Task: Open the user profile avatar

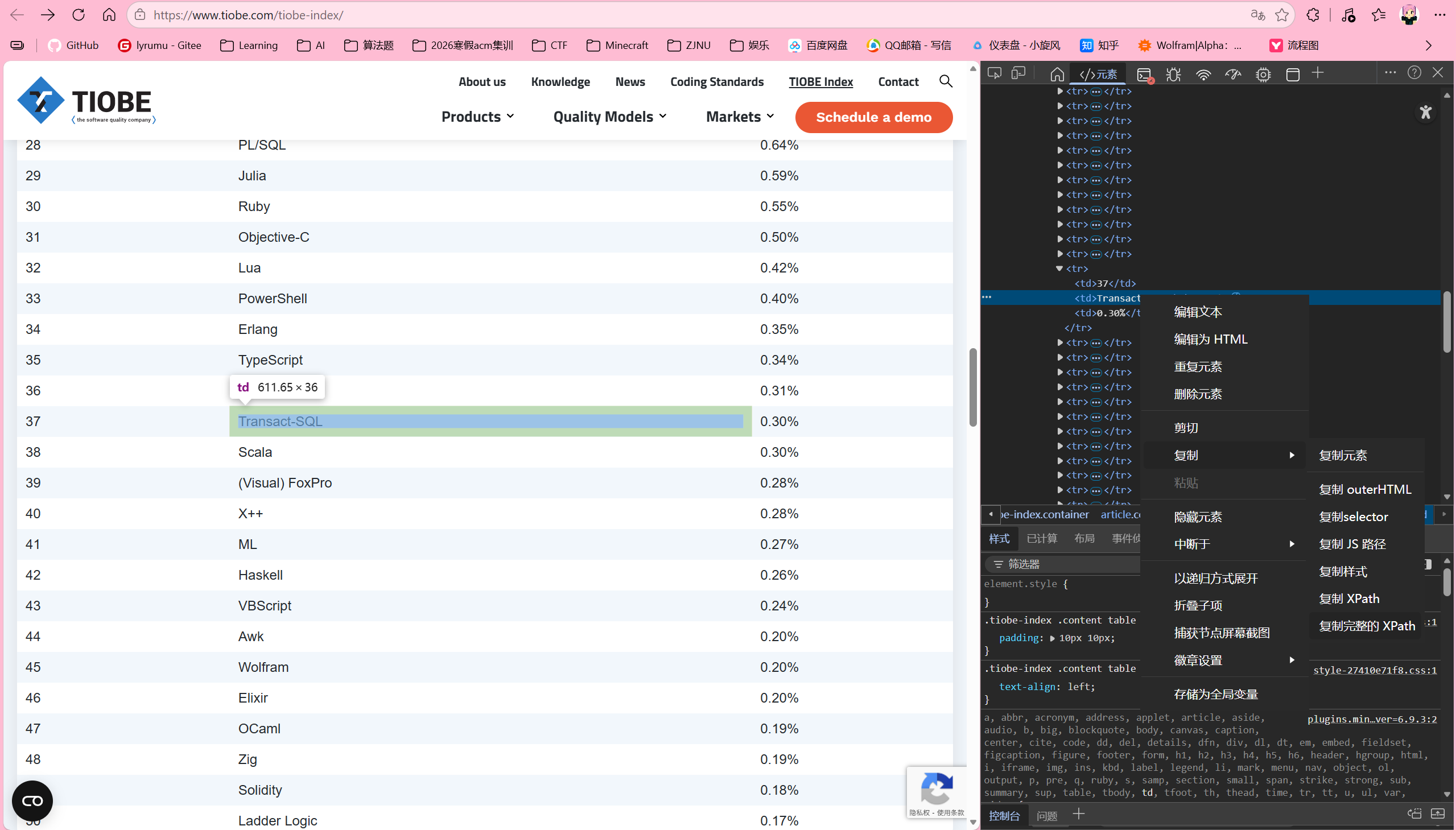Action: (1409, 15)
